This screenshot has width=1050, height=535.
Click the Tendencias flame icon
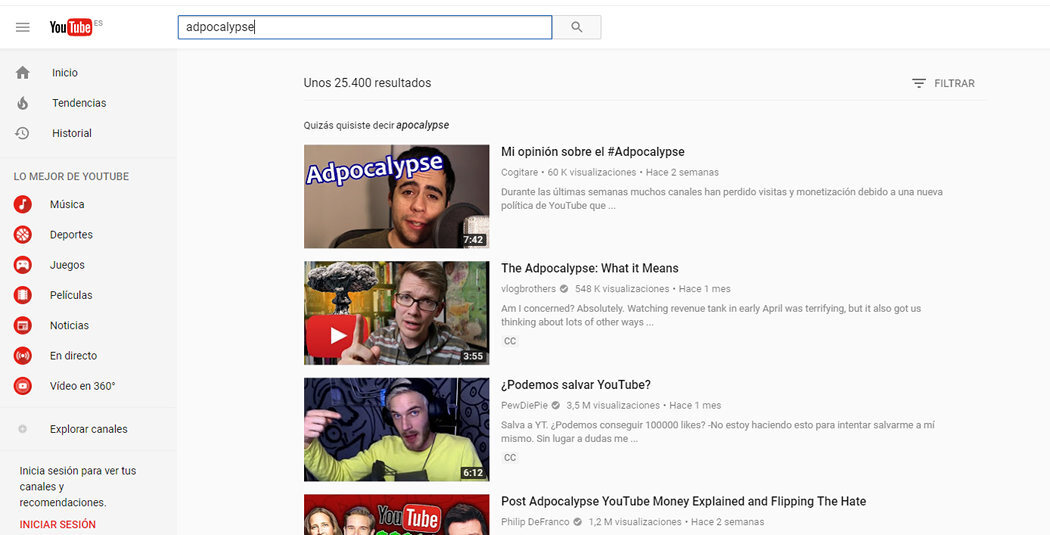23,103
